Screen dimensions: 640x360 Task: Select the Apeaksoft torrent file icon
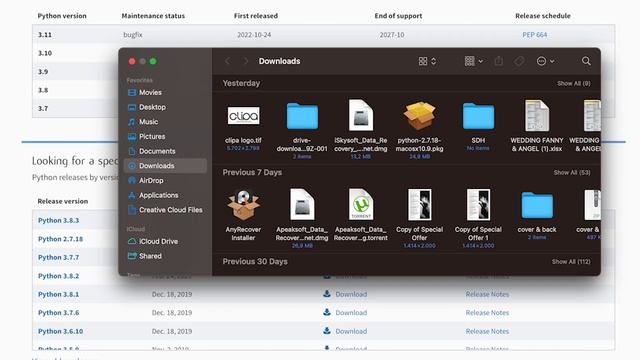(361, 204)
